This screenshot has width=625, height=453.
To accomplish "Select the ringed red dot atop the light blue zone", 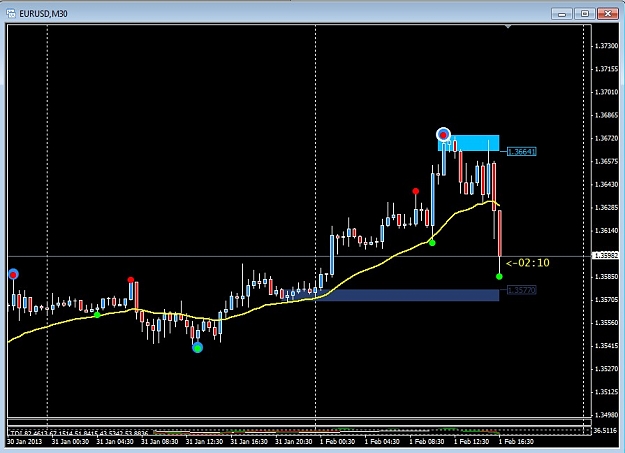I will [443, 135].
